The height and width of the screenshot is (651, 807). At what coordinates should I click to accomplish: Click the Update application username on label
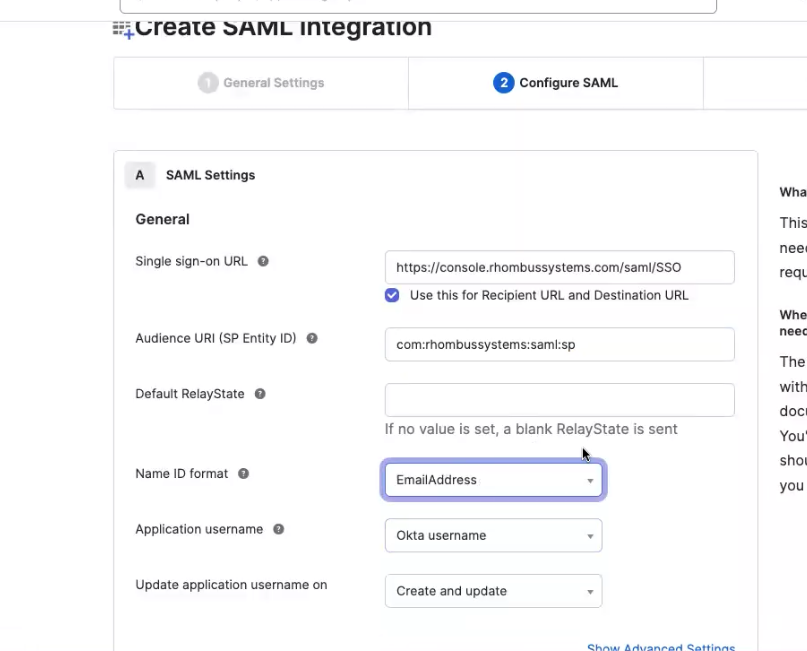click(x=231, y=585)
